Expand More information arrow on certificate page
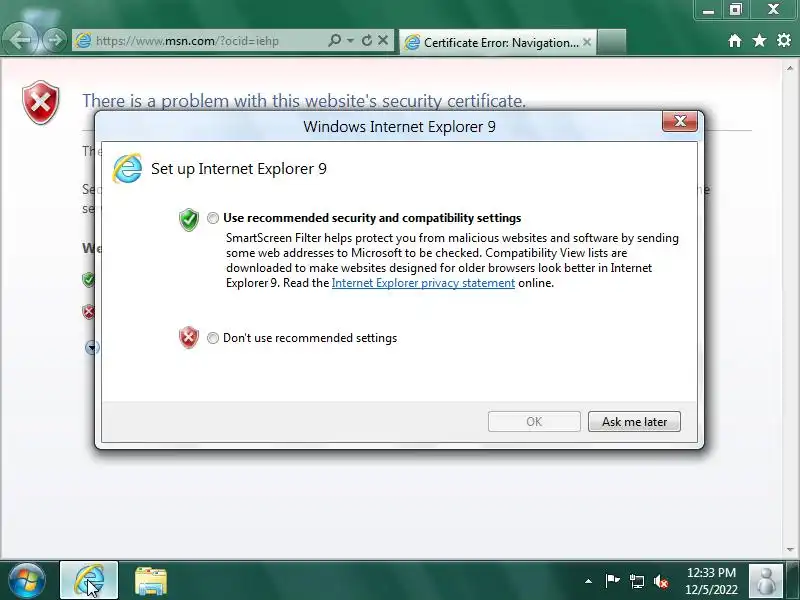Screen dimensions: 800x600 click(x=92, y=348)
